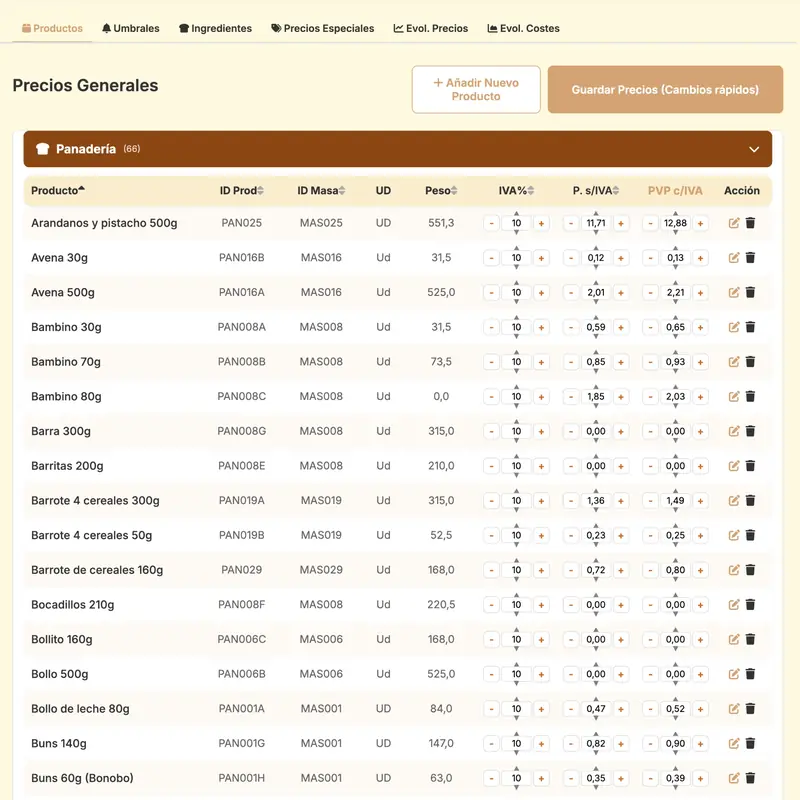Sort table by Producto column
This screenshot has width=800, height=800.
coord(58,190)
